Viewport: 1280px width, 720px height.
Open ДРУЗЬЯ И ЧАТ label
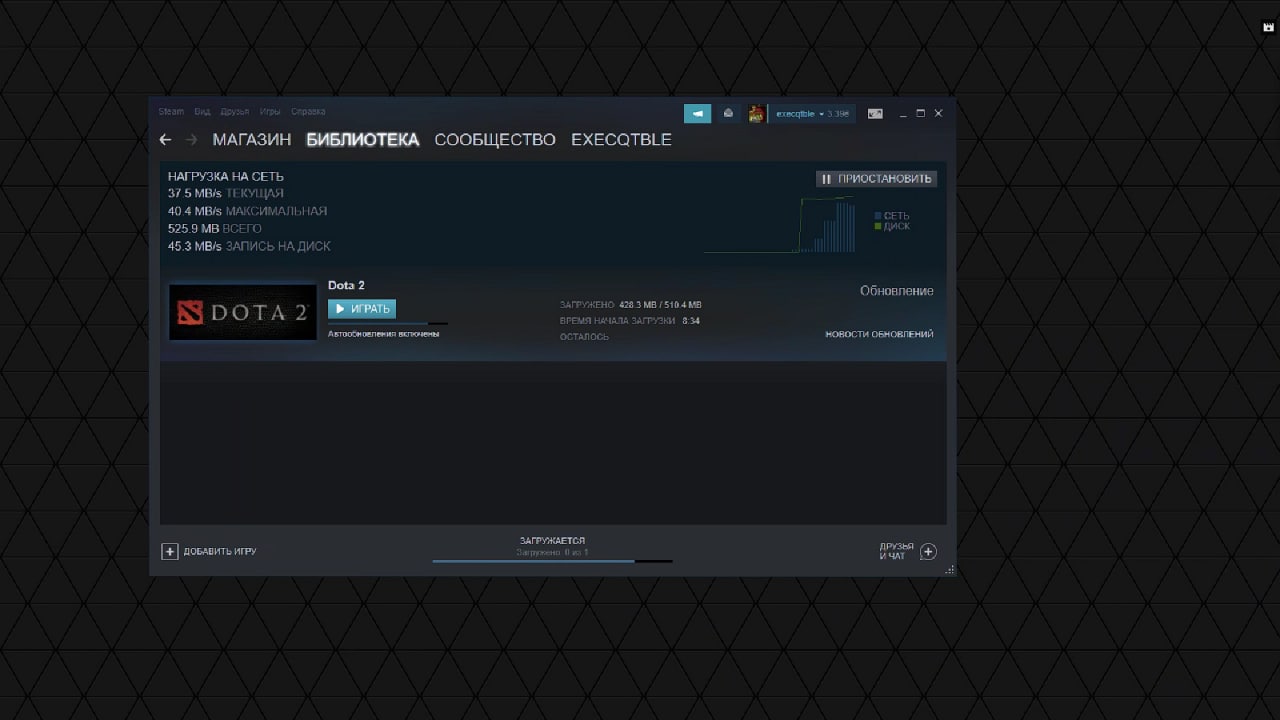coord(897,551)
